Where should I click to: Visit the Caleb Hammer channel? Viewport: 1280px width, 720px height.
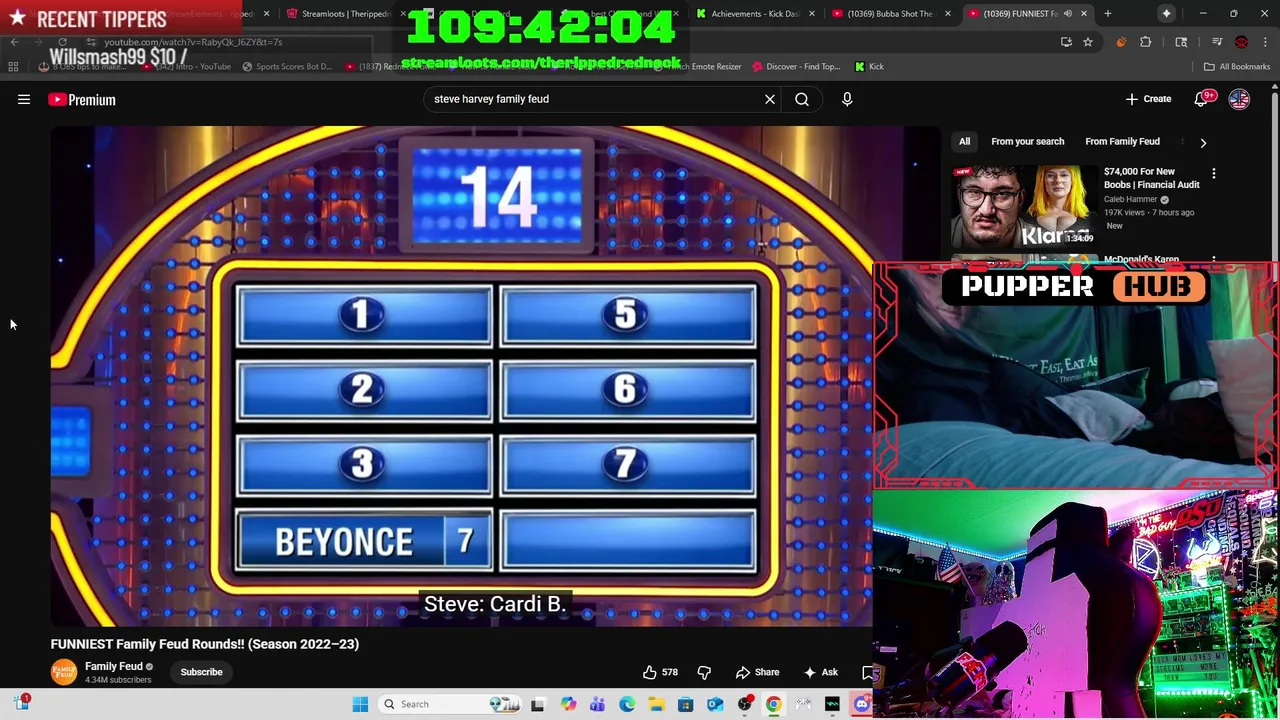coord(1130,199)
